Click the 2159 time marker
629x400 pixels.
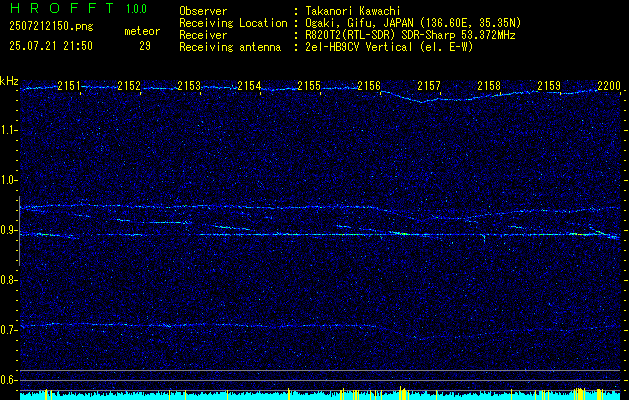(x=549, y=85)
